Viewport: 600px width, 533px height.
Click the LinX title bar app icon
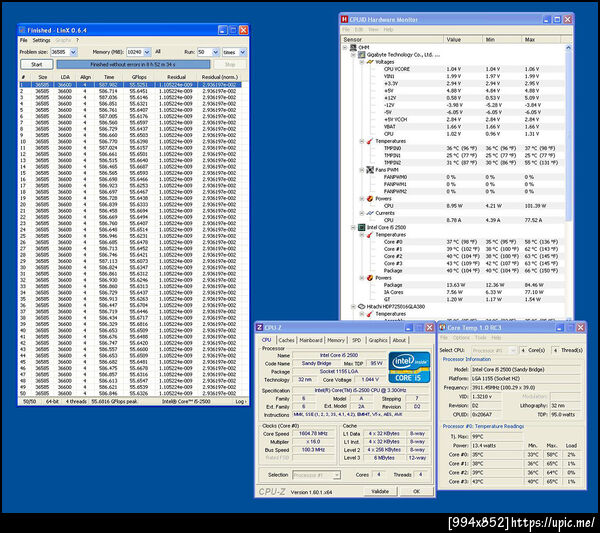[22, 30]
